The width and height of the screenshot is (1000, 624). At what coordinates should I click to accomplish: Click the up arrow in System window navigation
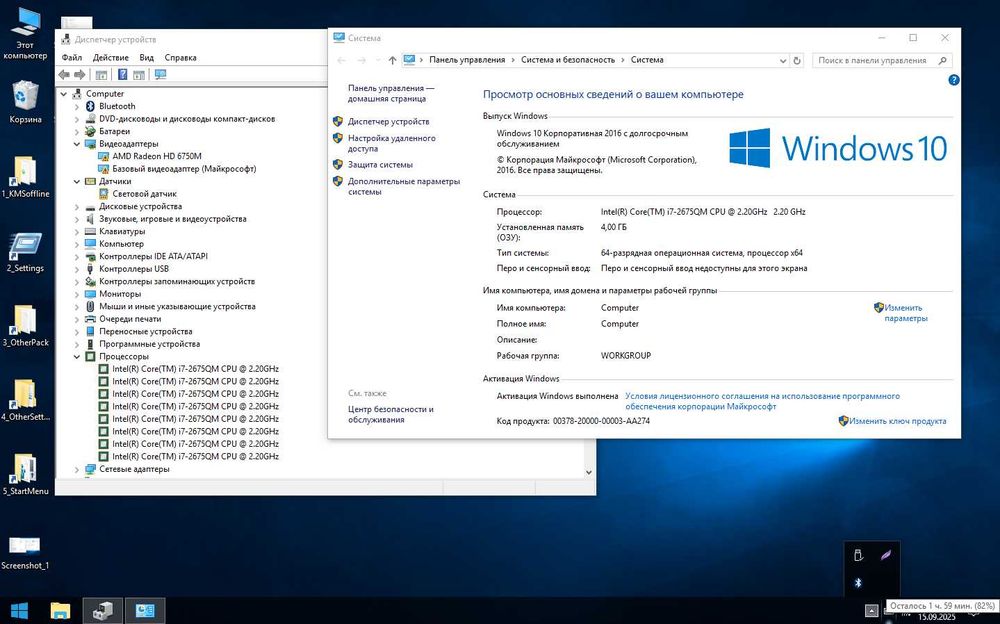click(392, 61)
